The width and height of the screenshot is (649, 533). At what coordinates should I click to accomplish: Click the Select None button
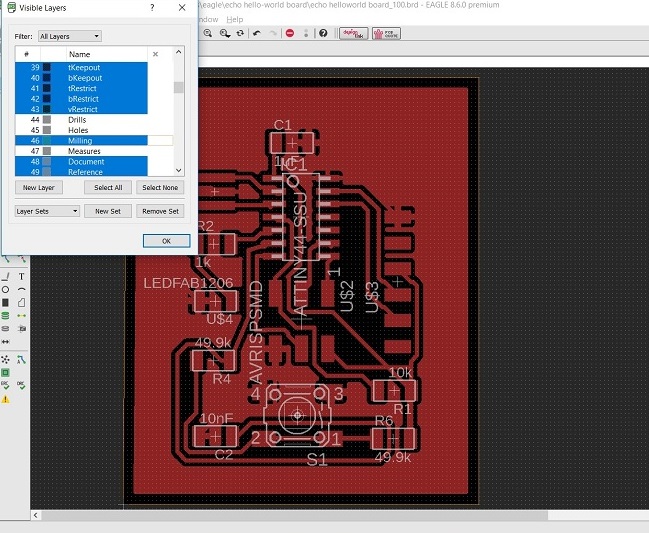point(160,187)
